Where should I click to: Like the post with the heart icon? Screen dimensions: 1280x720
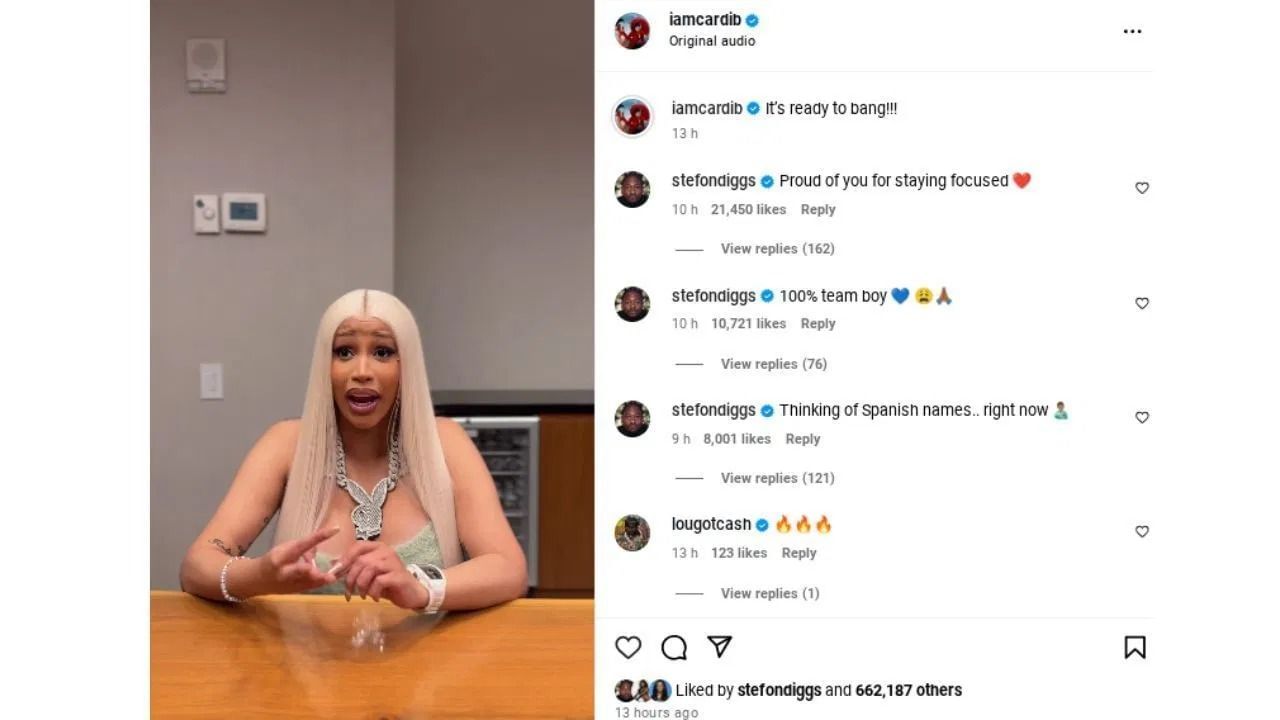pyautogui.click(x=628, y=648)
